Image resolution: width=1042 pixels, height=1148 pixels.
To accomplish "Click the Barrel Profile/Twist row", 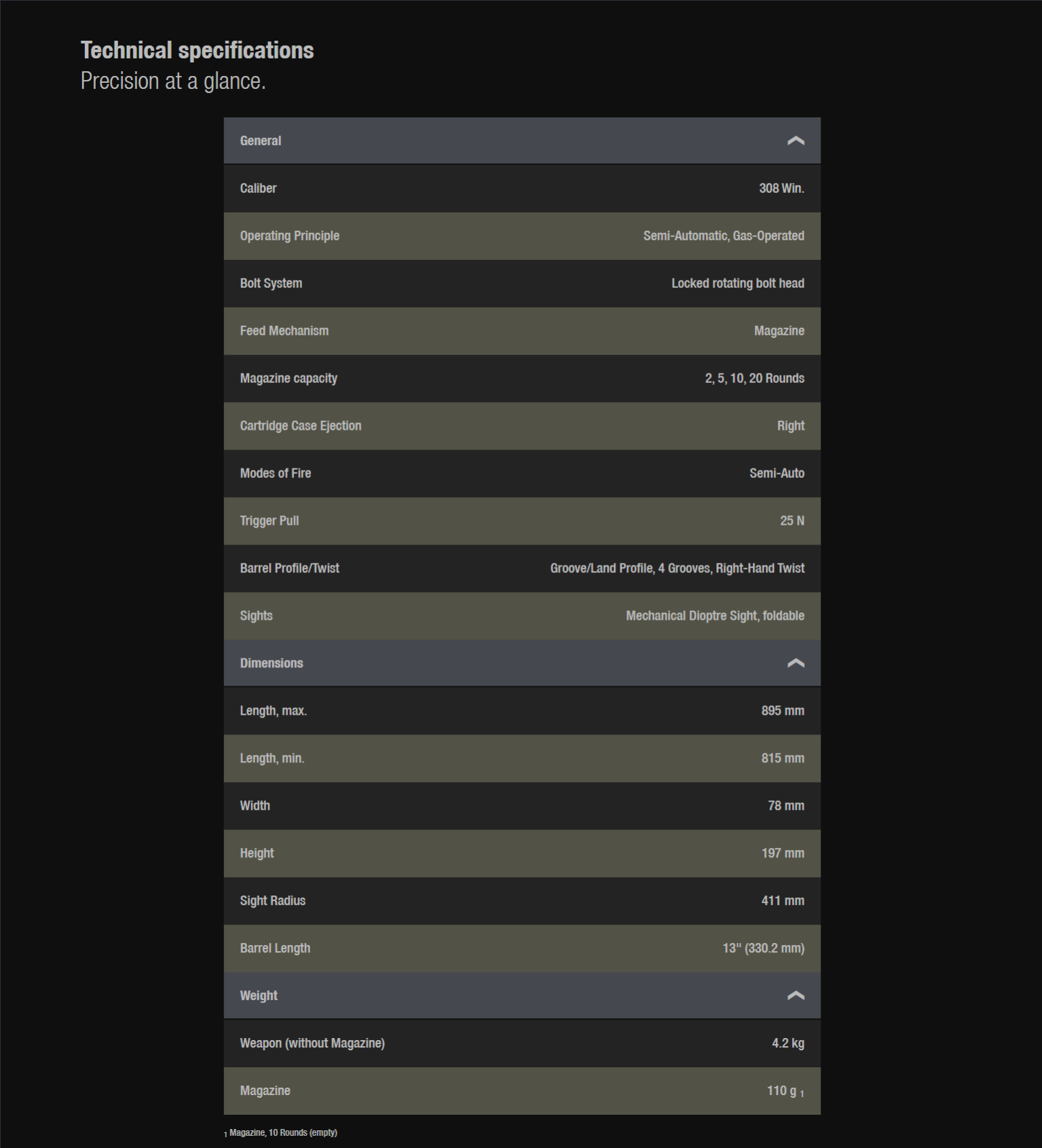I will pos(521,568).
